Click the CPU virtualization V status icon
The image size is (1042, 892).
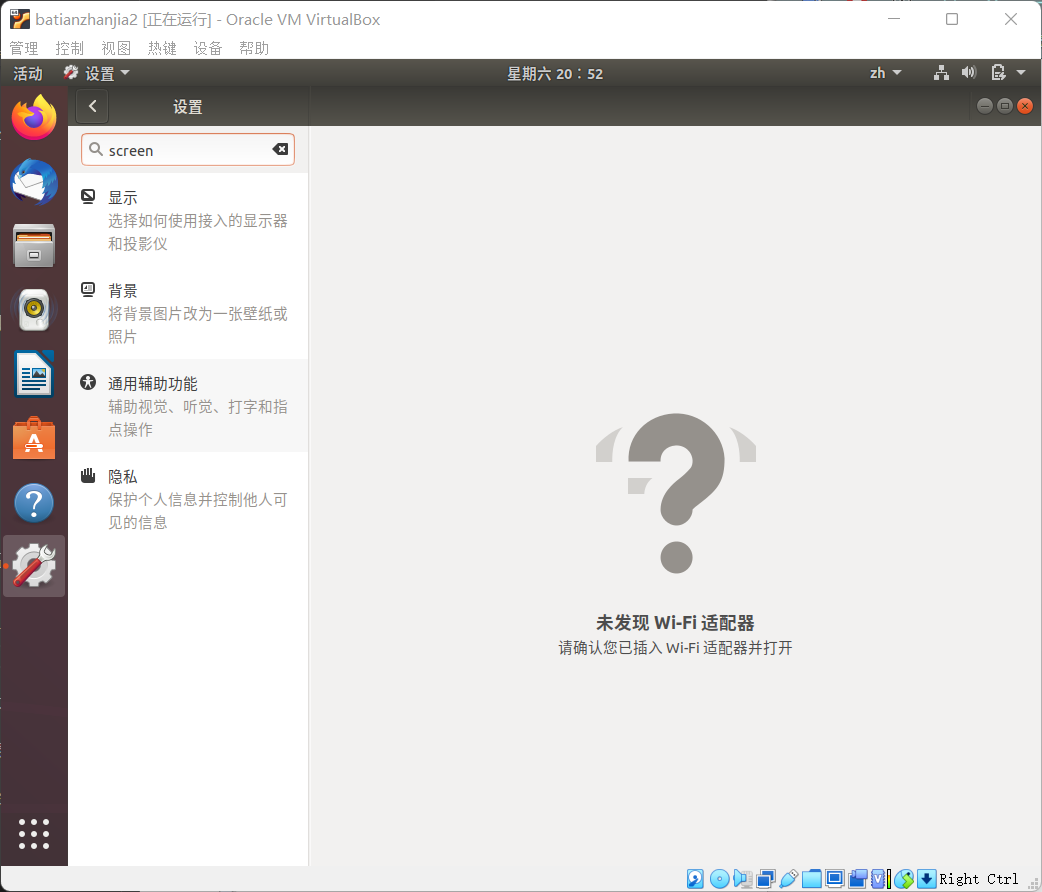(880, 879)
